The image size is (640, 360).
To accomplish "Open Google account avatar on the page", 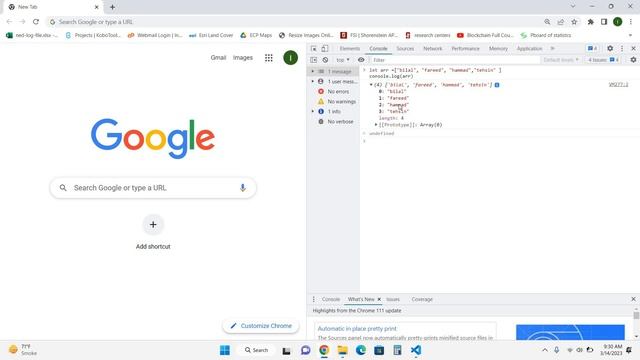I will pos(290,58).
